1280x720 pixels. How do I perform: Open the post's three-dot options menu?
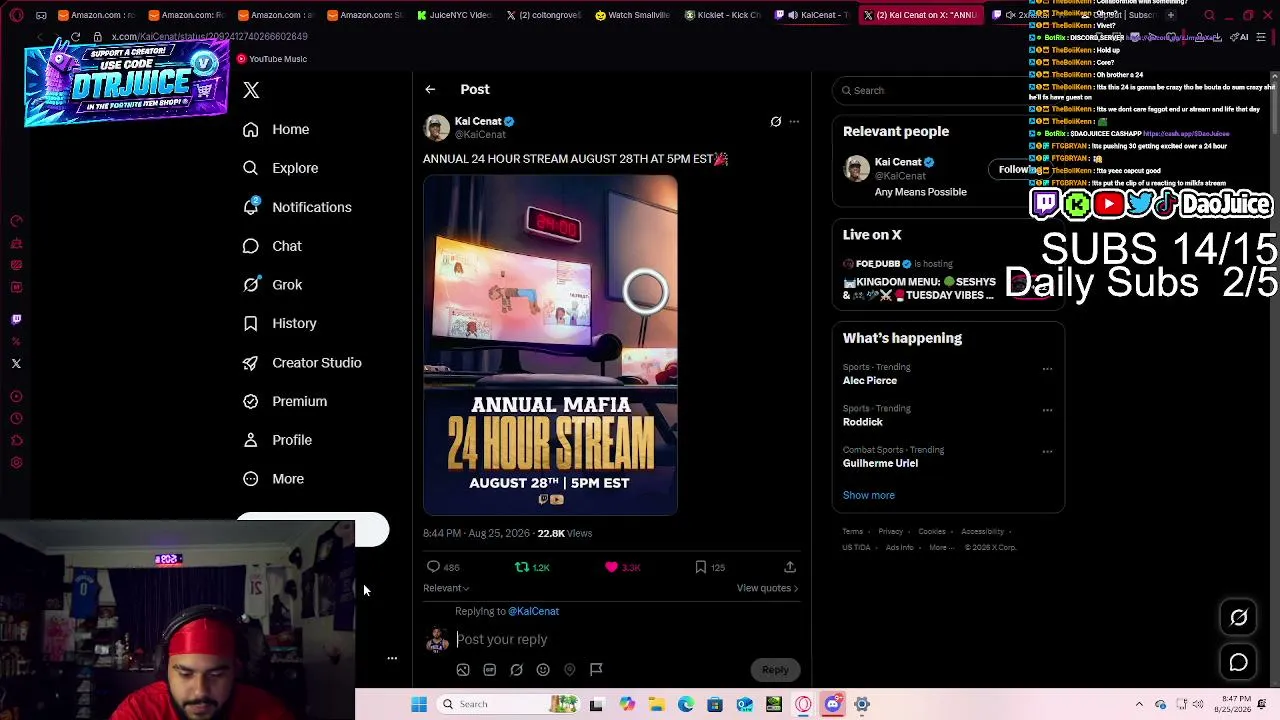pyautogui.click(x=794, y=122)
